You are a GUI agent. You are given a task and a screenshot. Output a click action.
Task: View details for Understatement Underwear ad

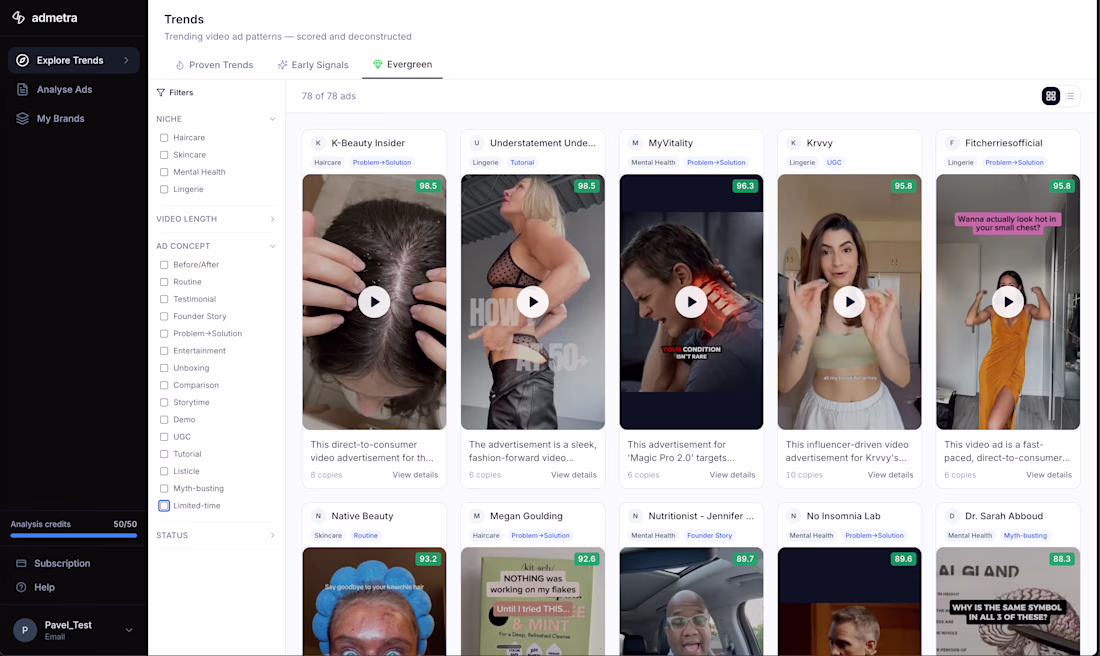tap(574, 475)
